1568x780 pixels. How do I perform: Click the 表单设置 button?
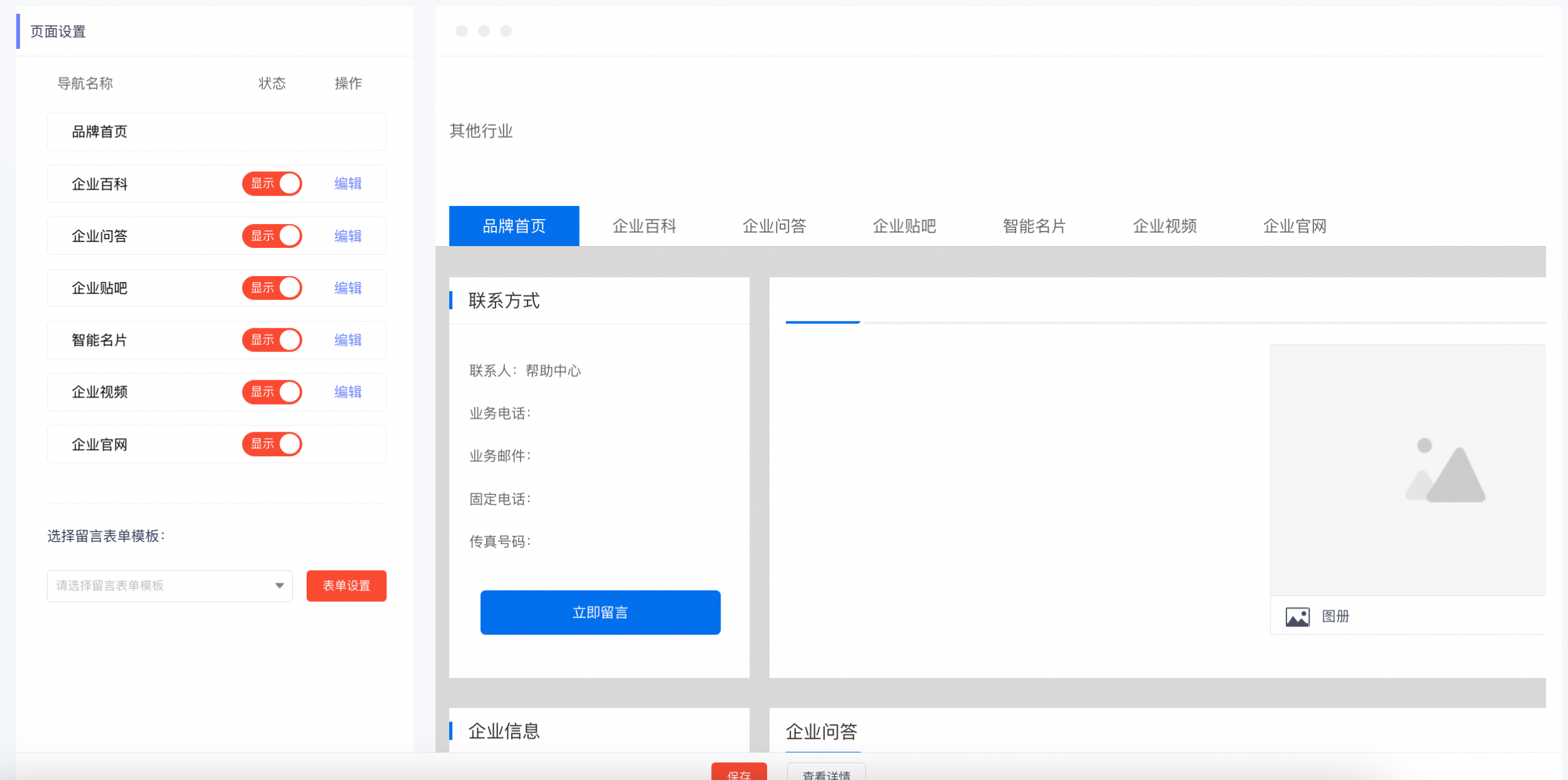tap(347, 586)
